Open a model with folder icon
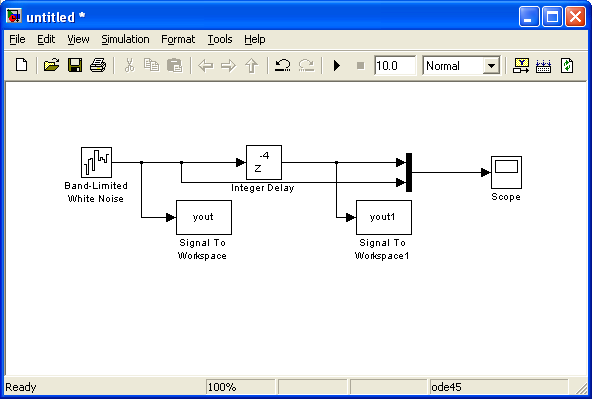 point(51,65)
